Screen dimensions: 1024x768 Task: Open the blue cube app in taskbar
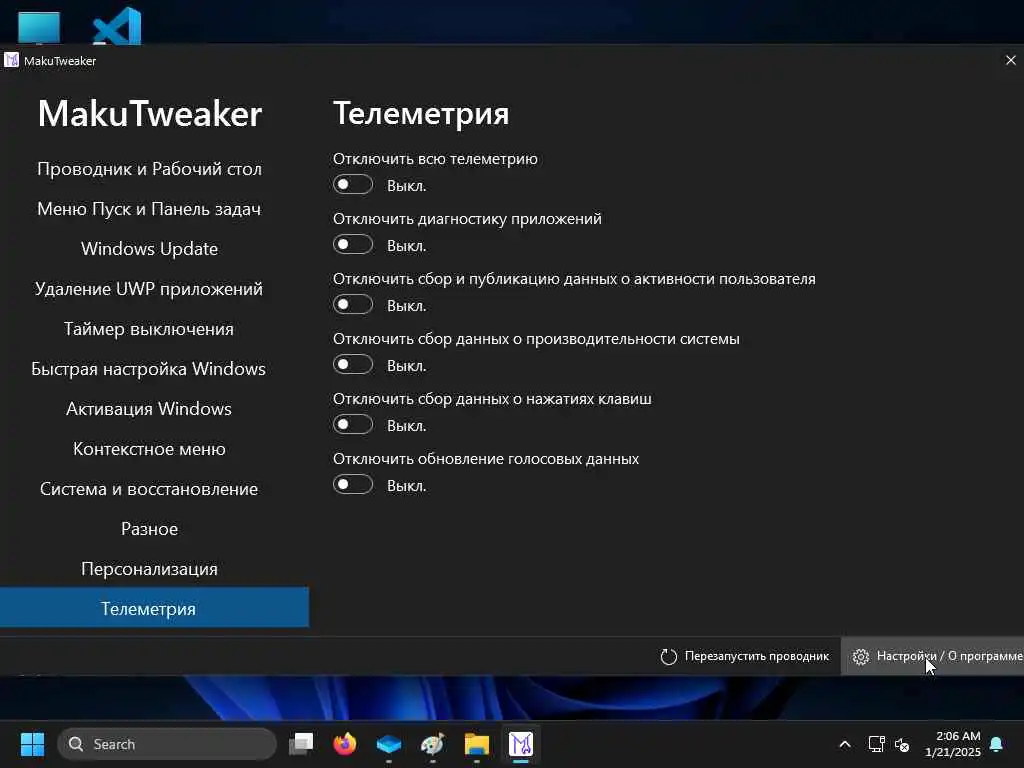[389, 744]
